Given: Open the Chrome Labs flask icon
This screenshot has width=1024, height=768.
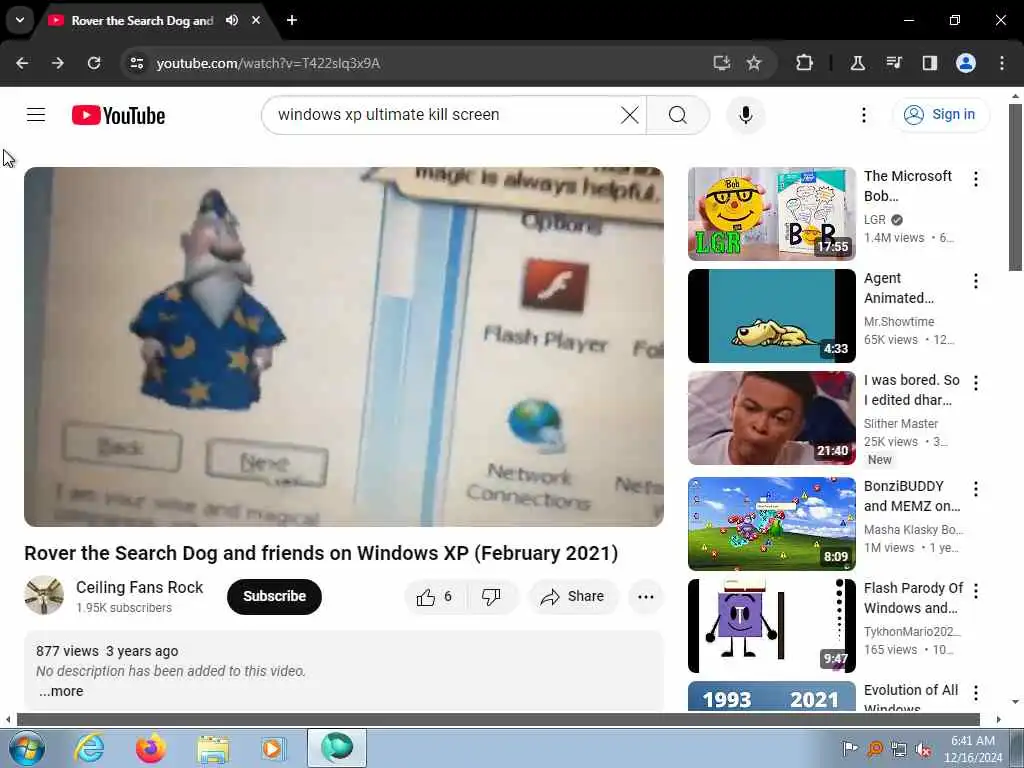Looking at the screenshot, I should pyautogui.click(x=857, y=63).
